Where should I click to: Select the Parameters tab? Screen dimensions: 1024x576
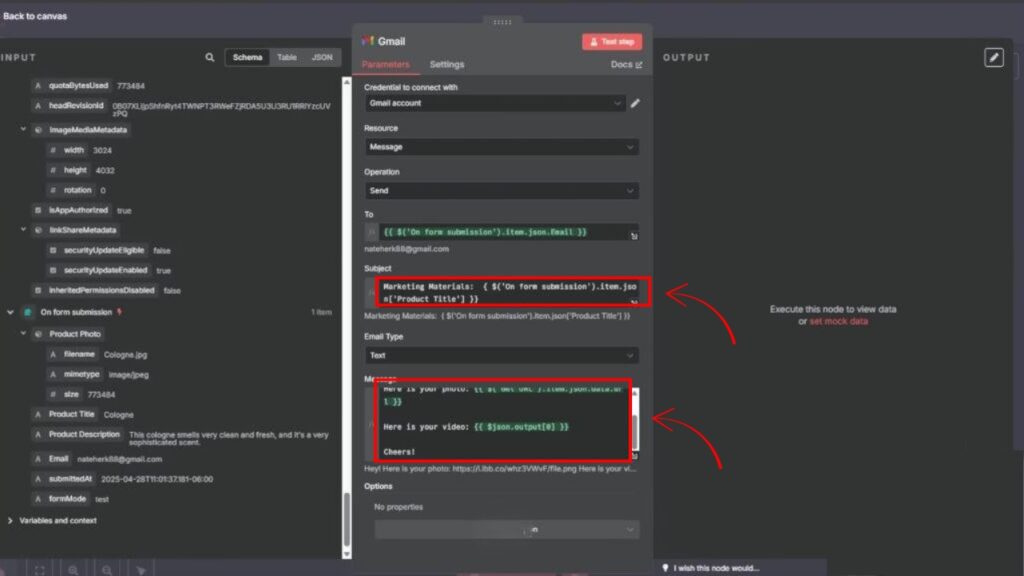point(386,65)
